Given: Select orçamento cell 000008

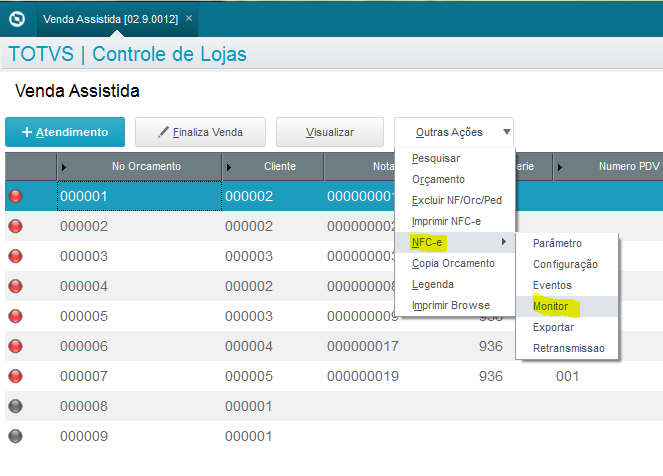Looking at the screenshot, I should point(139,406).
